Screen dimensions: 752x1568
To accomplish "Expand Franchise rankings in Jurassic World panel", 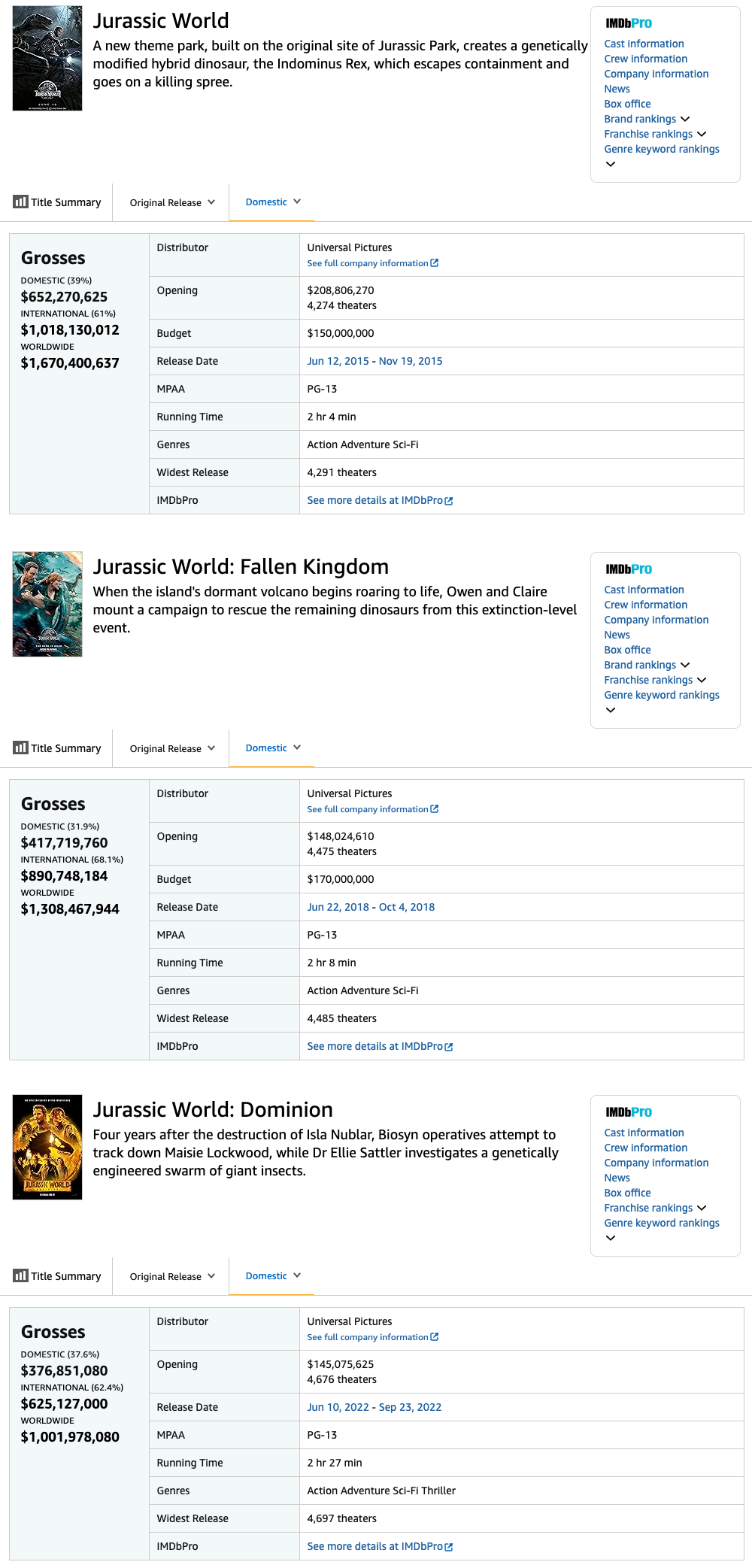I will 702,134.
